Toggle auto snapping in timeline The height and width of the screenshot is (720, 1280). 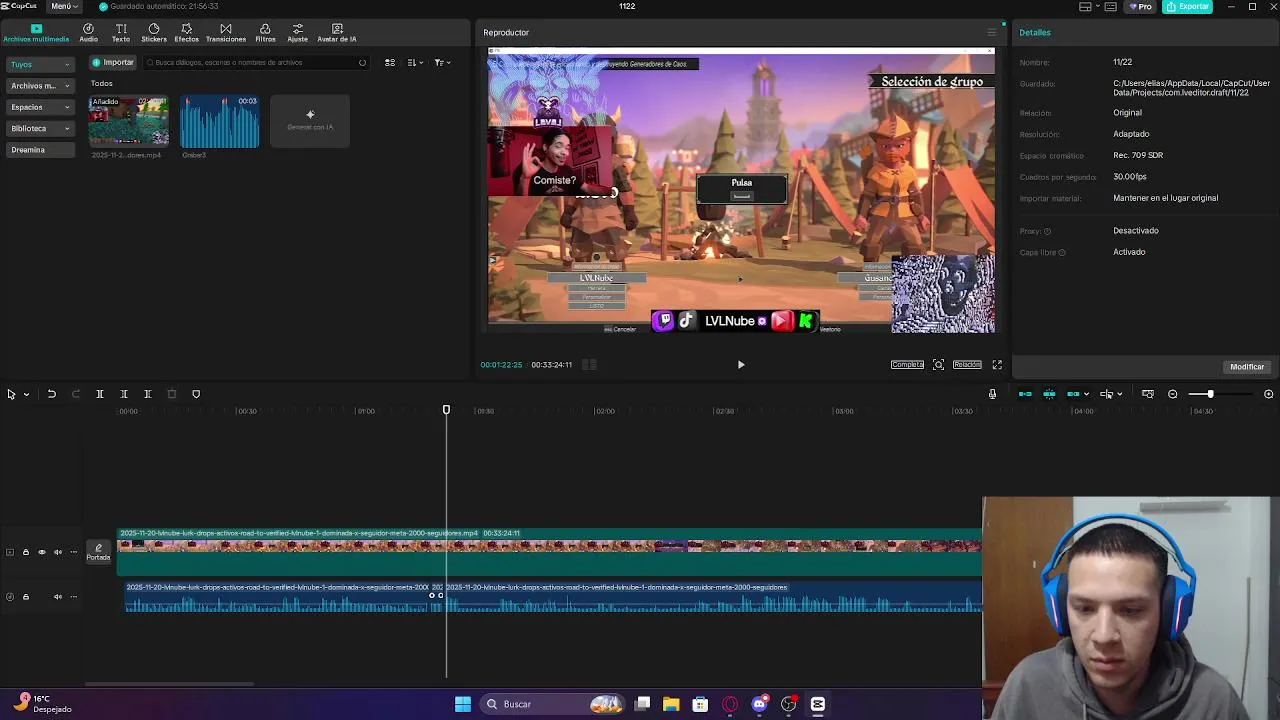[1049, 394]
